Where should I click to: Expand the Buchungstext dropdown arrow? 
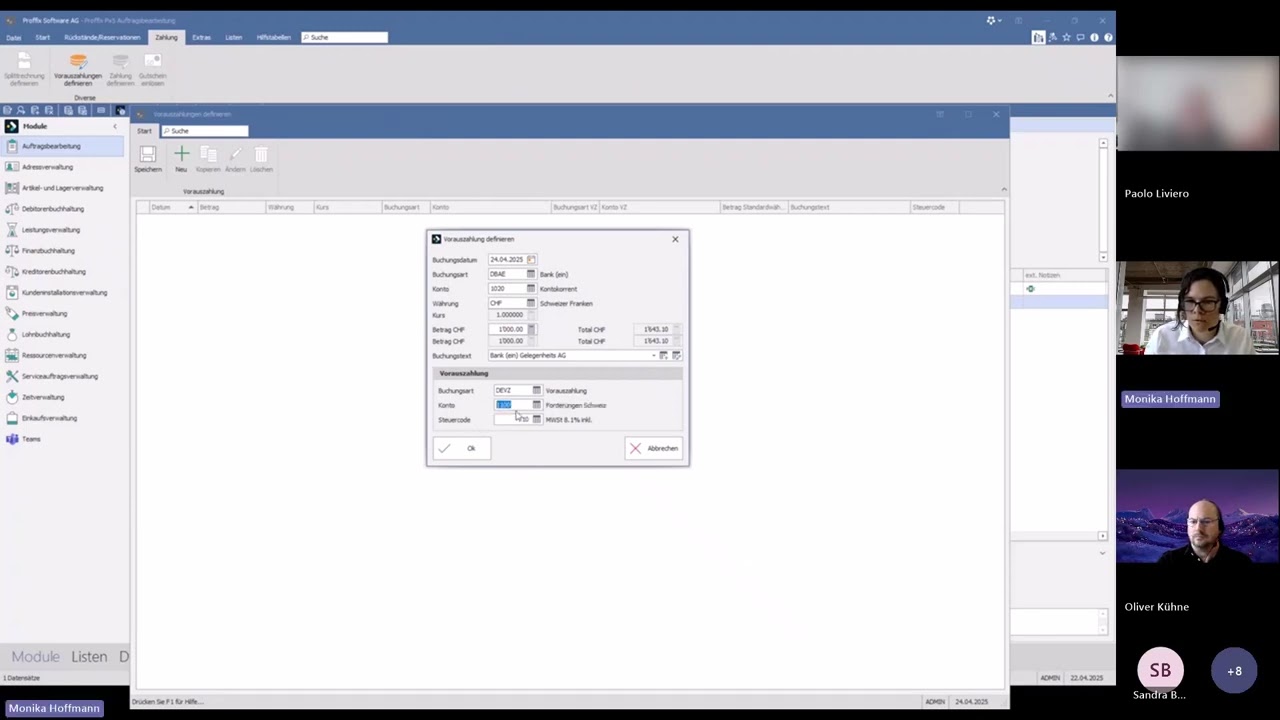pos(654,355)
